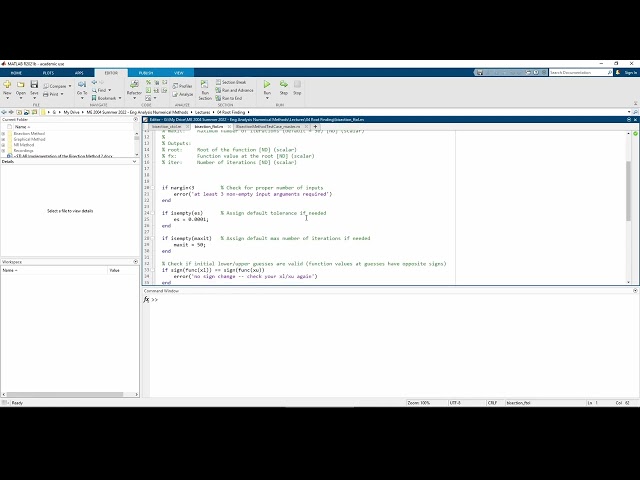Screen dimensions: 640x480
Task: Switch to the VIEW ribbon tab
Action: [179, 73]
